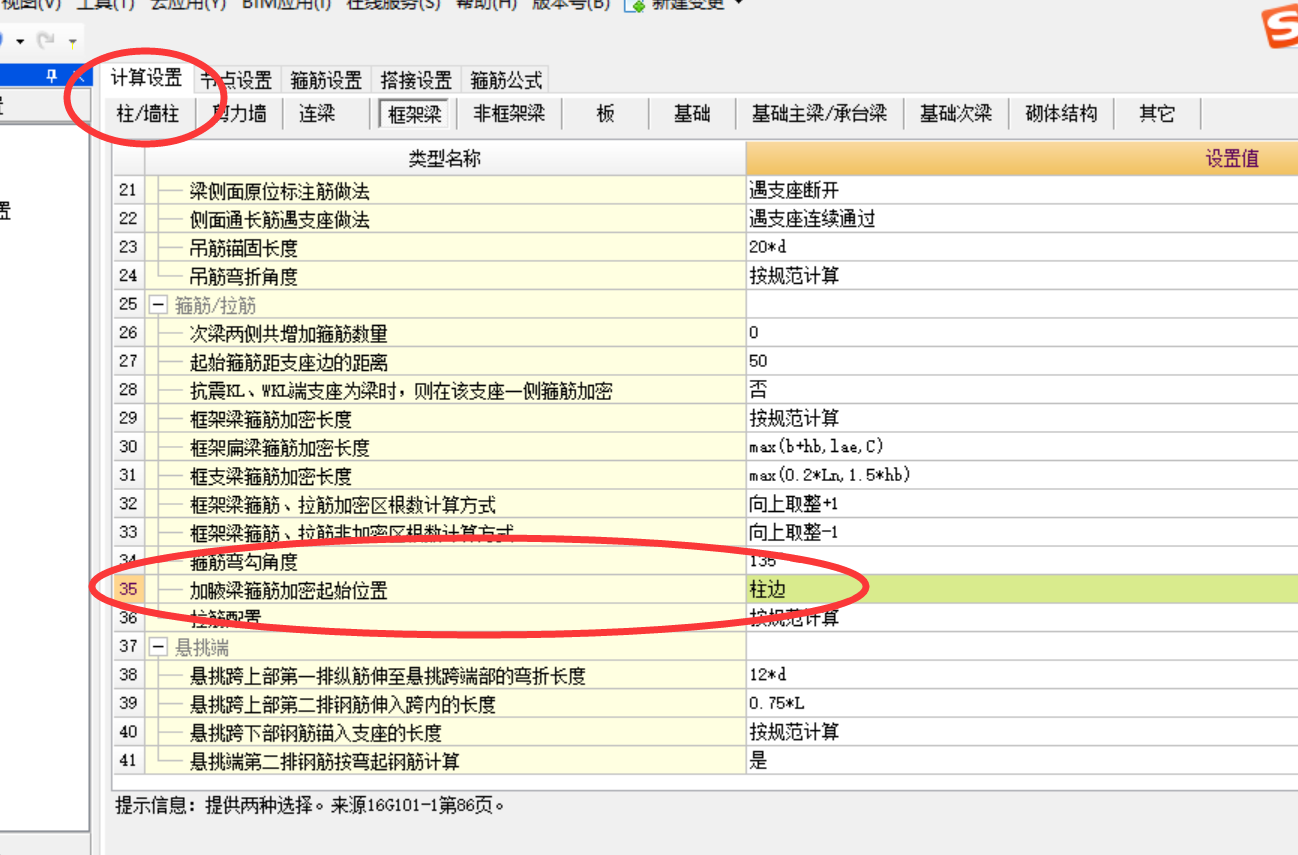Edit the 向上取整-1 value cell

click(x=1022, y=533)
